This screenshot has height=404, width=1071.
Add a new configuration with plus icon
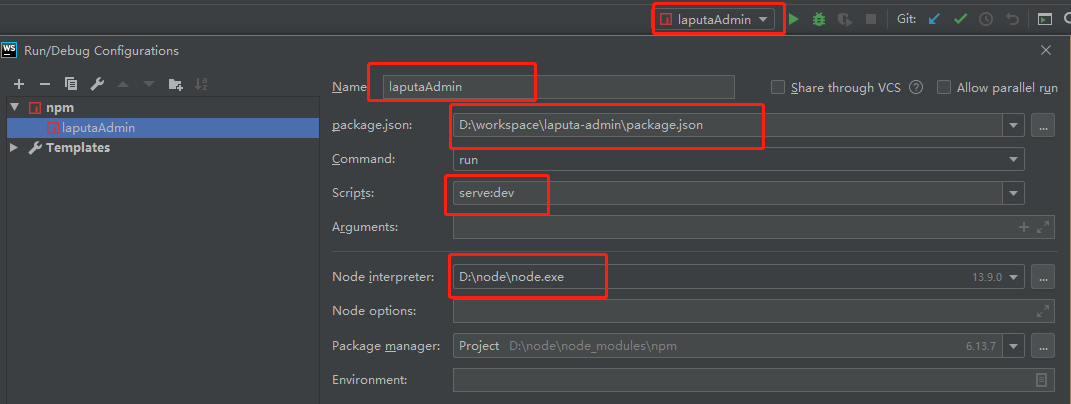coord(18,84)
